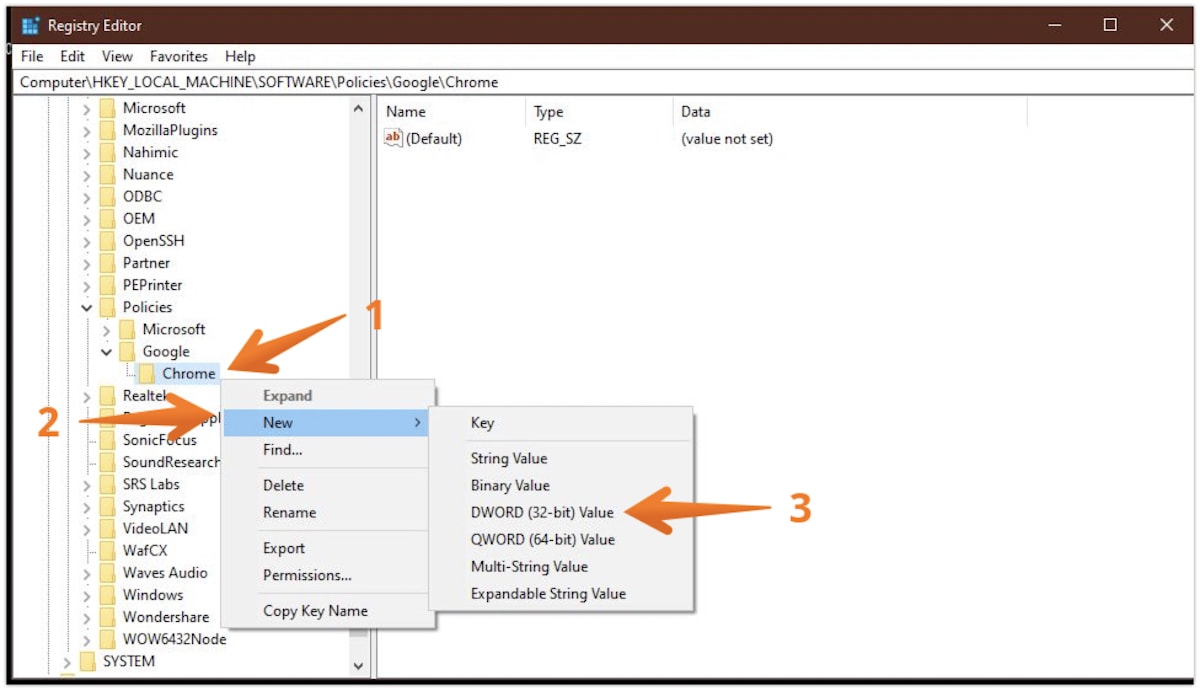Expand the OpenSSH registry key
Viewport: 1200px width, 691px height.
coord(87,240)
